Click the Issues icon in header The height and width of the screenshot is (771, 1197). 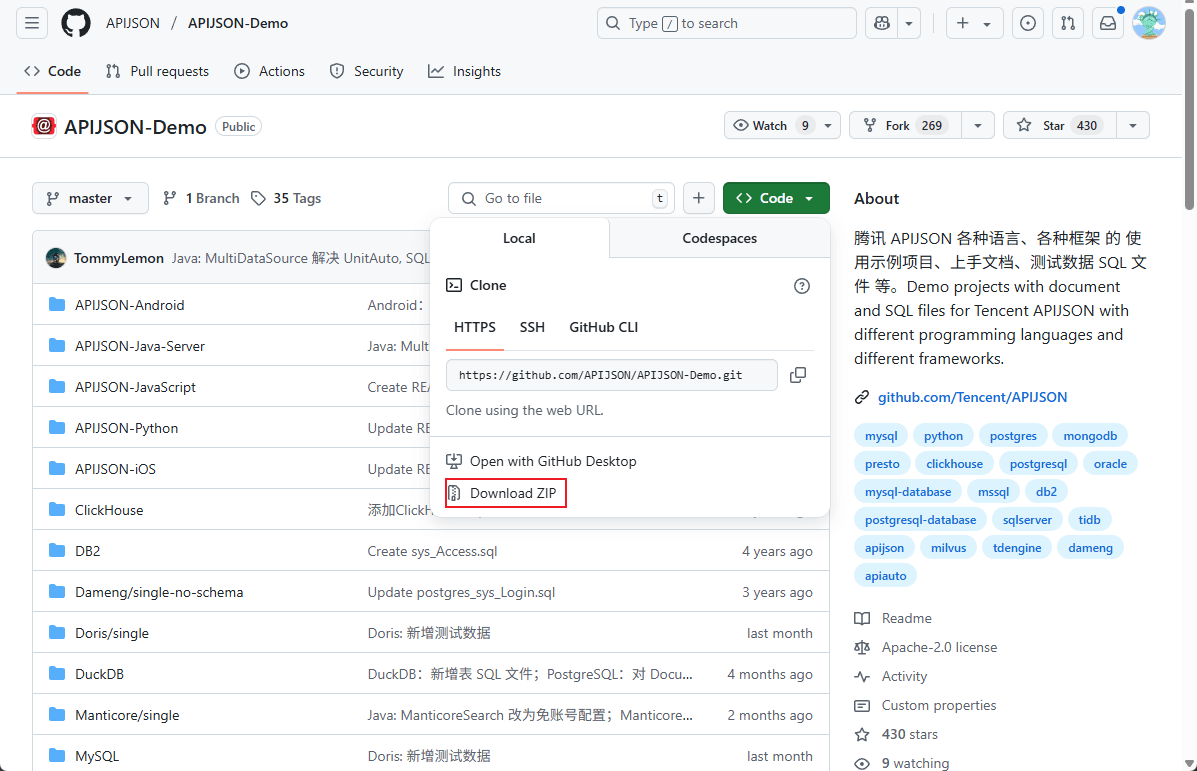(x=1028, y=23)
